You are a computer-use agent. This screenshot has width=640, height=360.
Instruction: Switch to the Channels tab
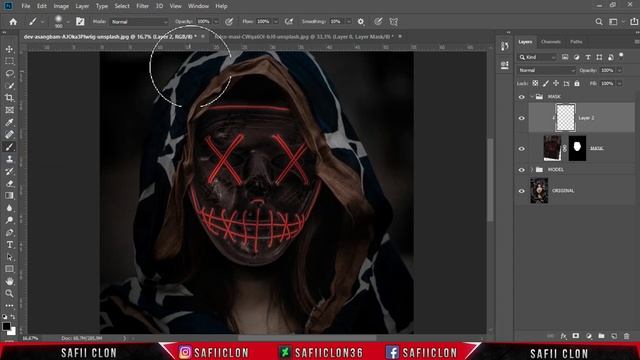(551, 42)
